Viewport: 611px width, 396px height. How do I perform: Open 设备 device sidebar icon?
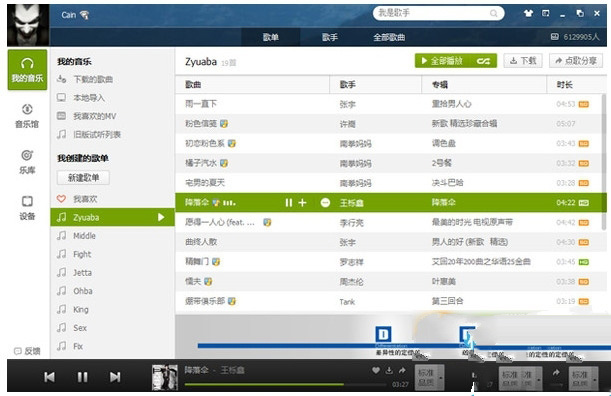[x=27, y=208]
